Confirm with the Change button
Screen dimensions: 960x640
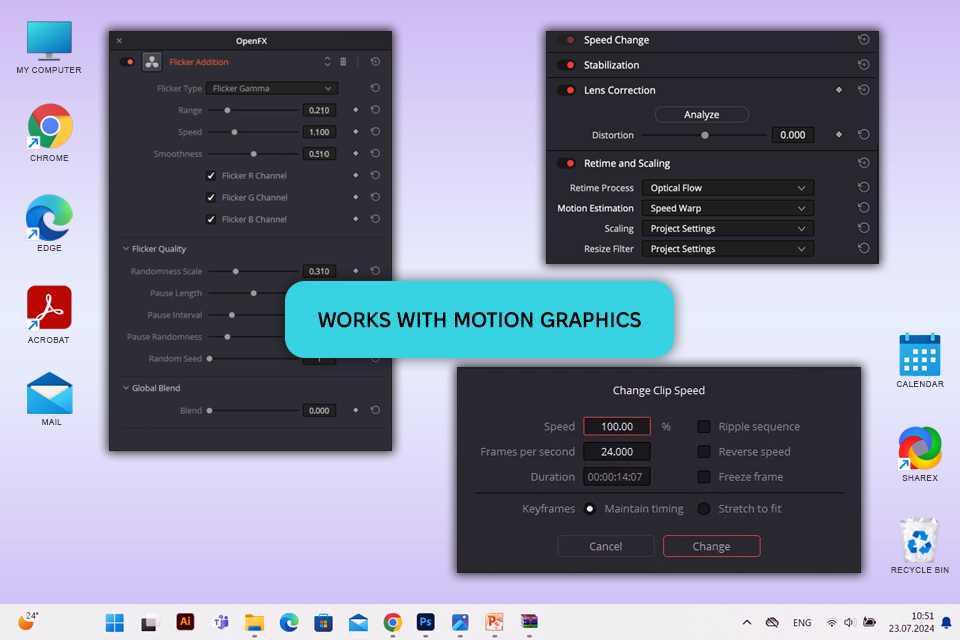click(x=711, y=546)
